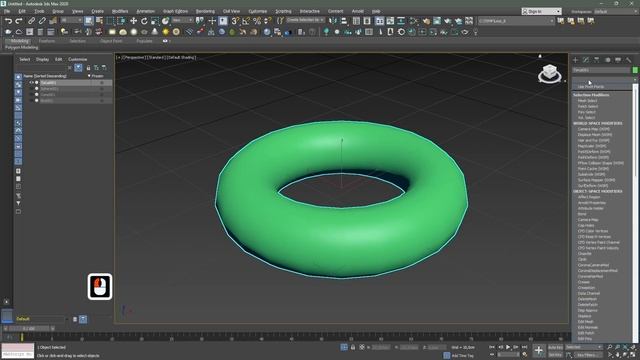This screenshot has width=640, height=360.
Task: Click the Redo arrow icon
Action: 19,20
